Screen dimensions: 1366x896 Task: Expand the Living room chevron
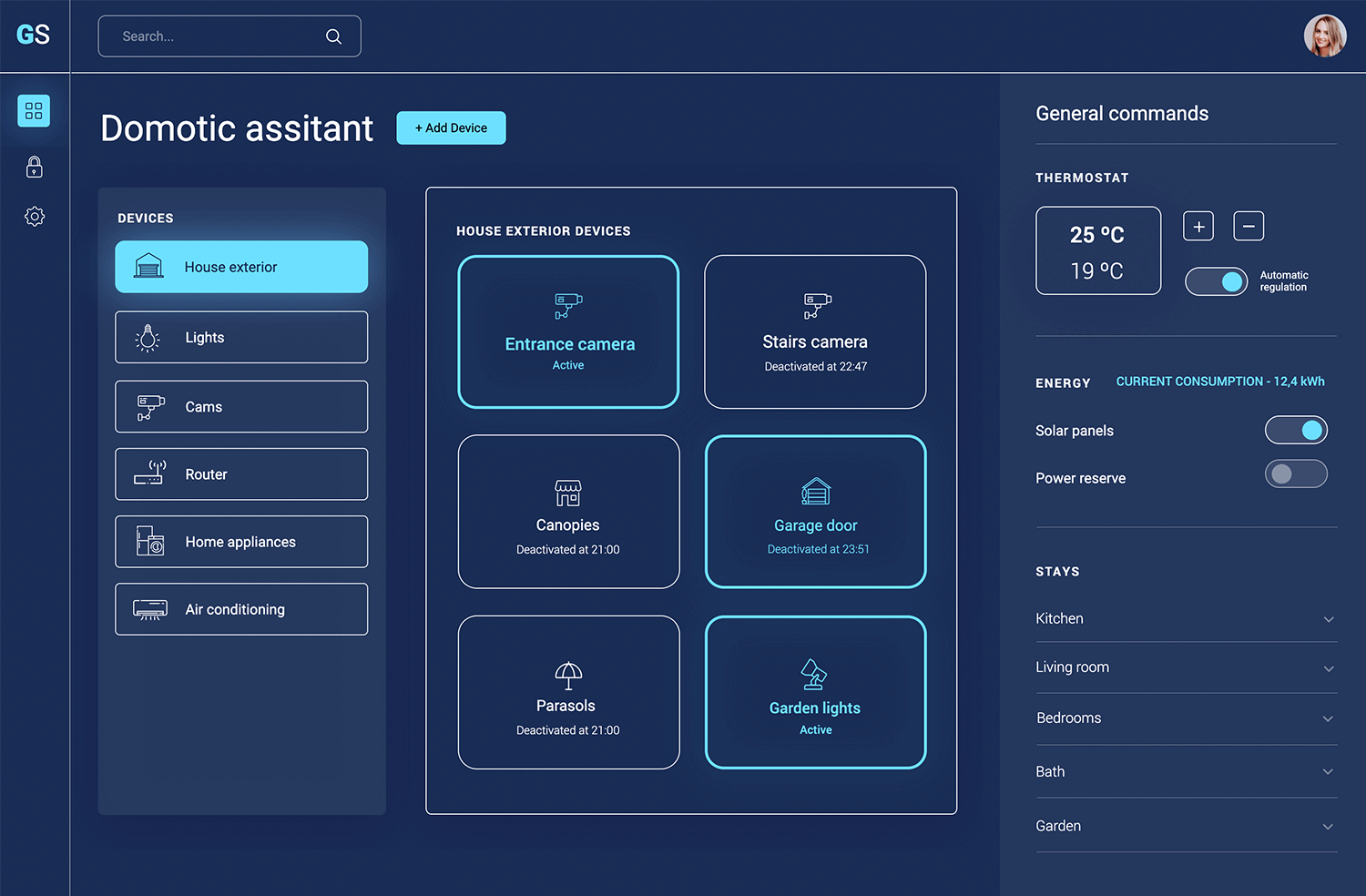1329,668
